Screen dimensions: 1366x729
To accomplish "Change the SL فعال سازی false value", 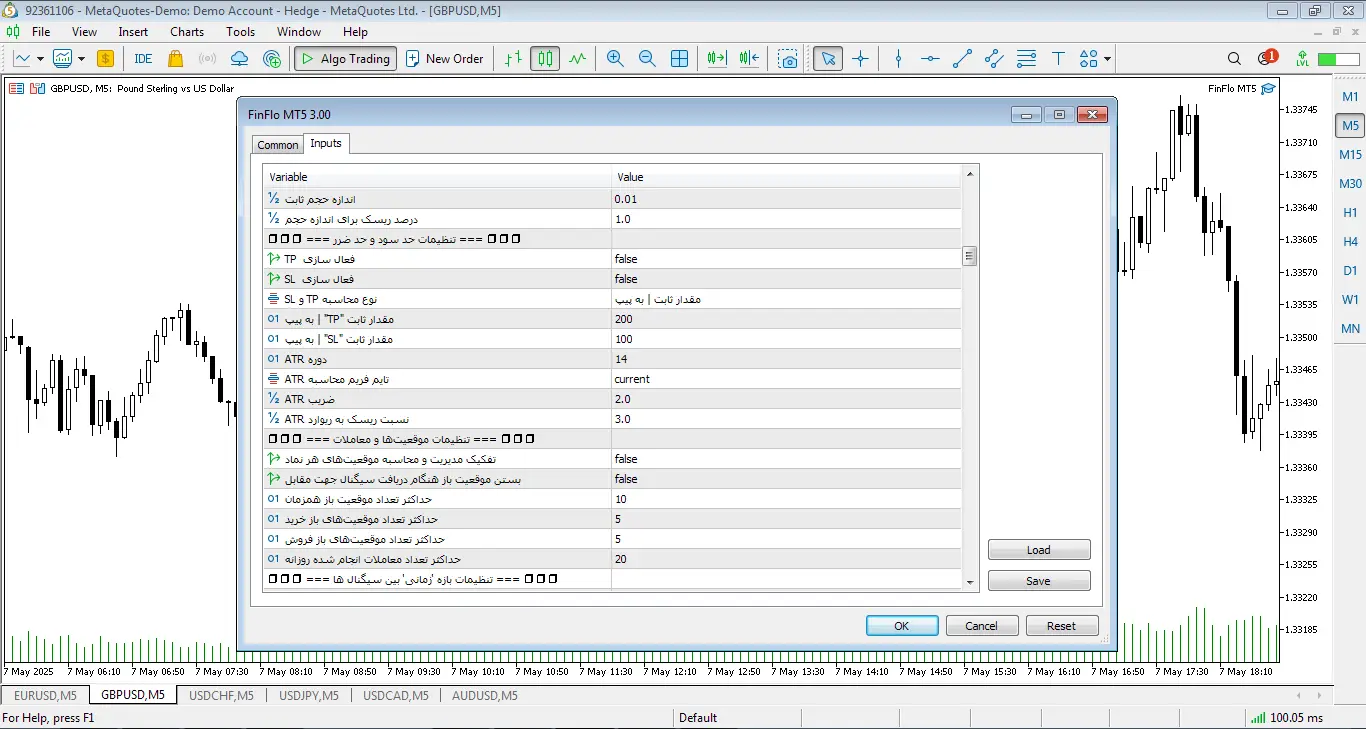I will coord(786,279).
